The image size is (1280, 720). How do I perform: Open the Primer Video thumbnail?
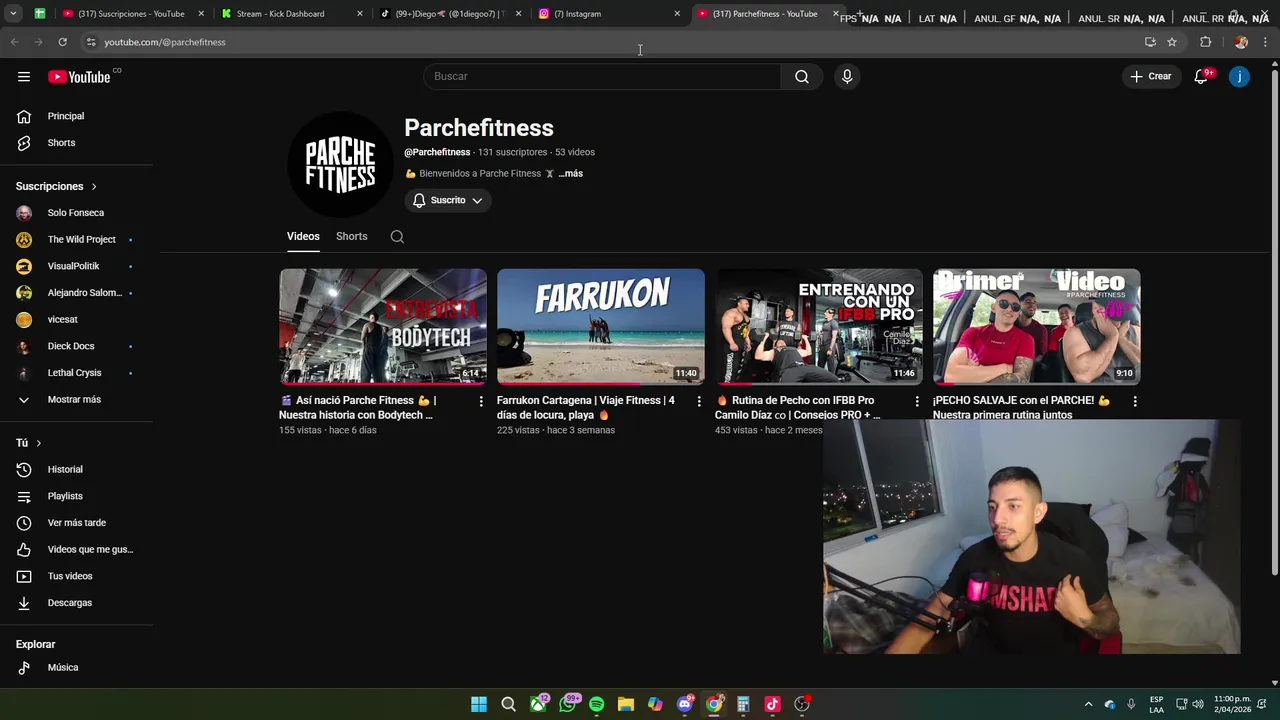coord(1037,326)
